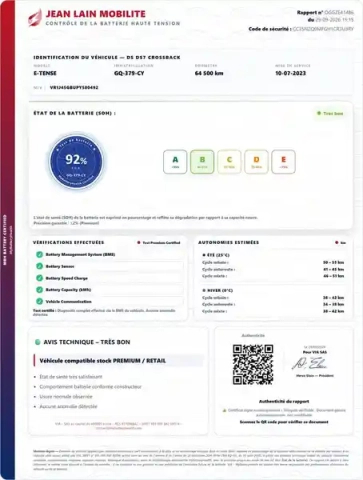This screenshot has width=363, height=480.
Task: Select the grade D box
Action: 256,162
